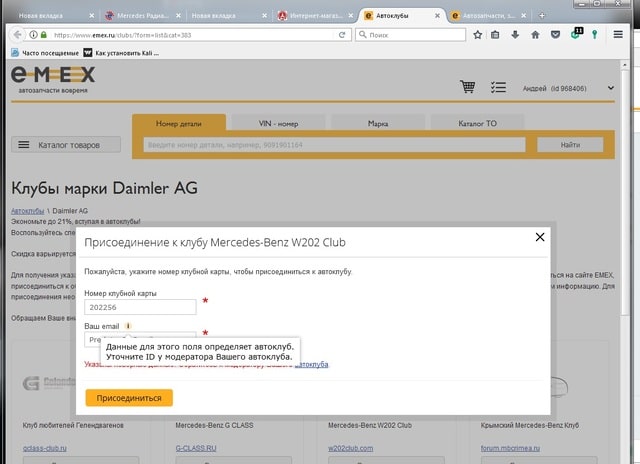Click the green padlock security icon
The width and height of the screenshot is (640, 464).
44,35
